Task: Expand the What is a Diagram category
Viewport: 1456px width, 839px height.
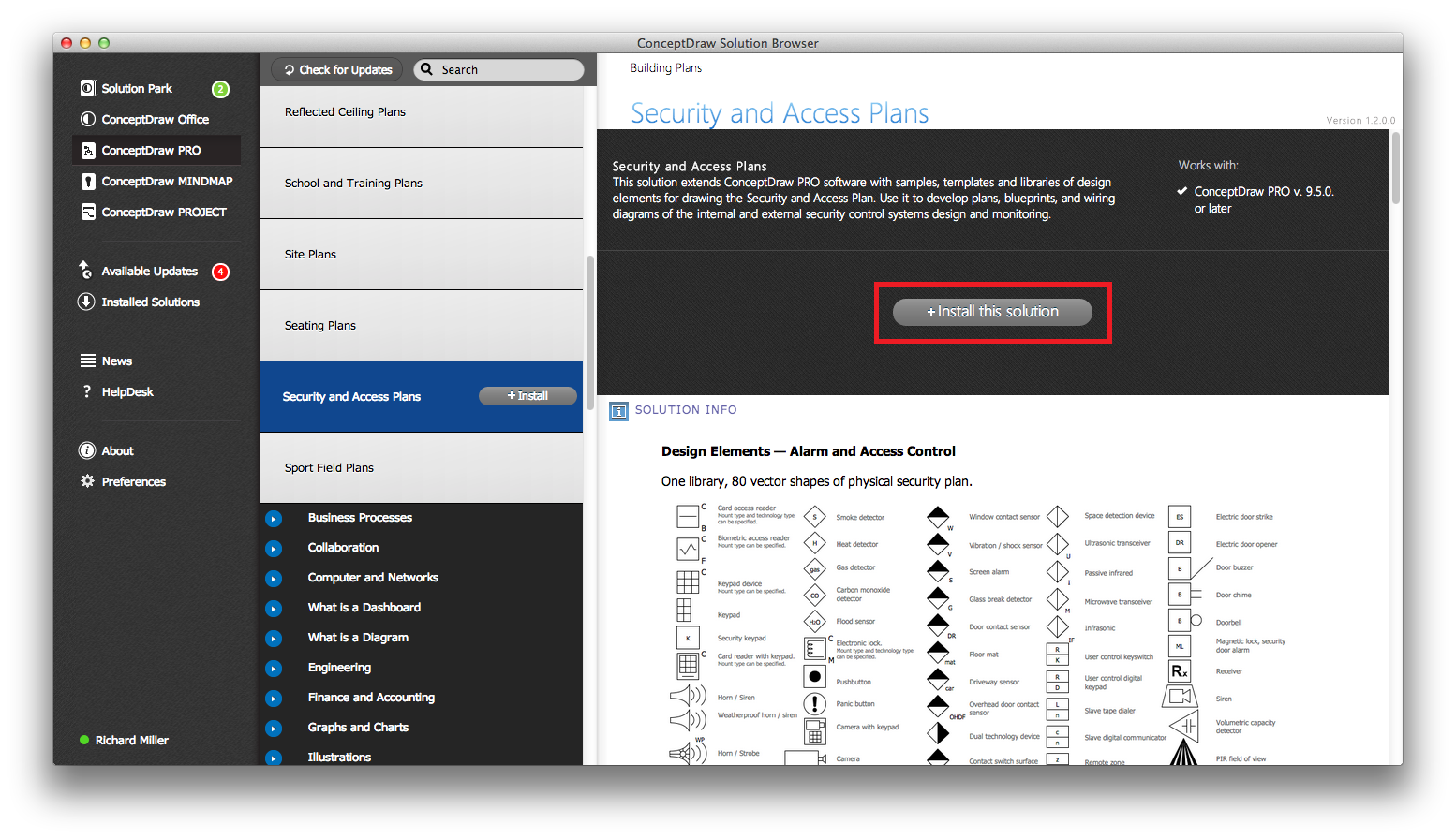Action: point(274,639)
